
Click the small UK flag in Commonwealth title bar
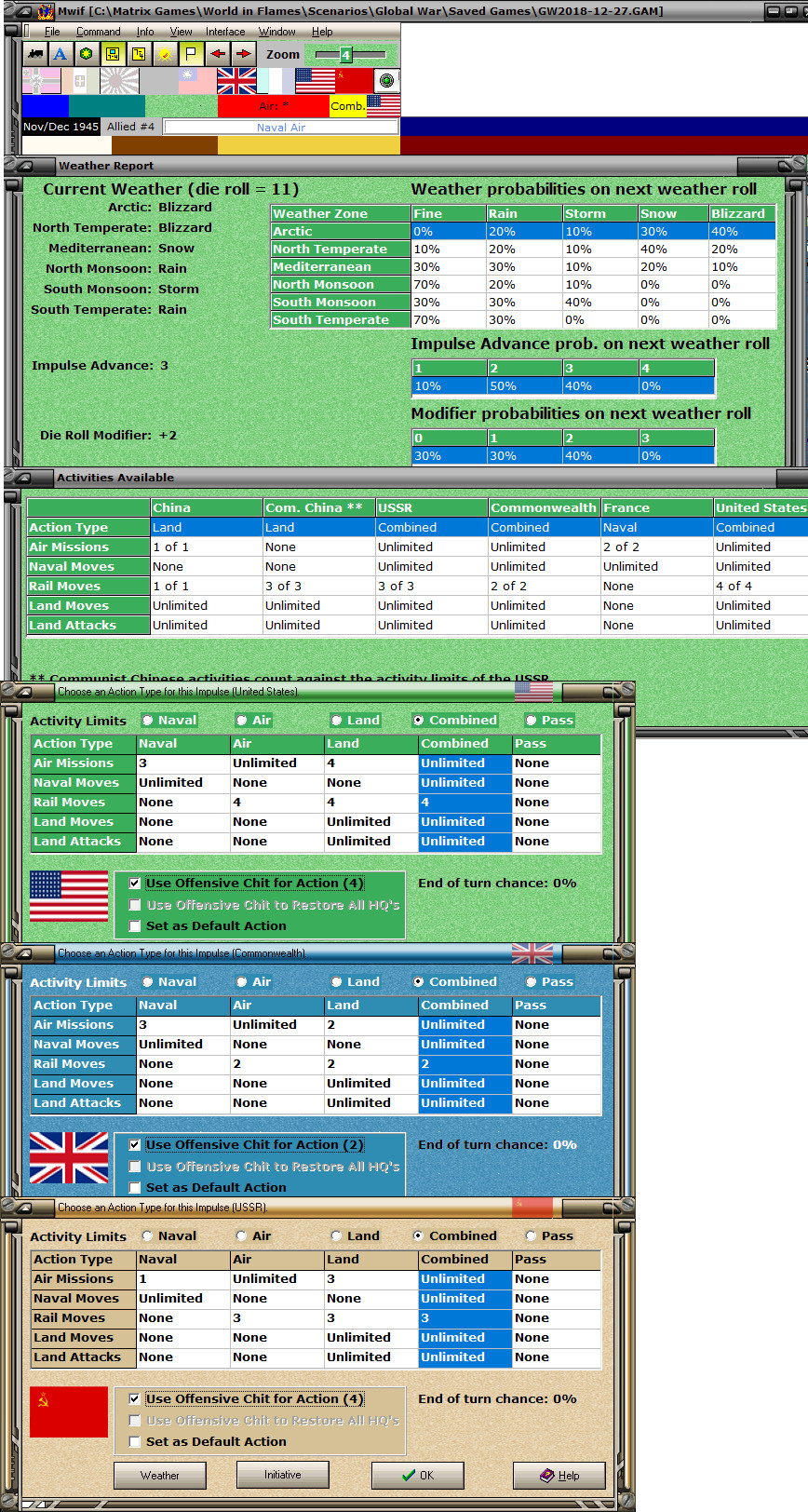click(532, 953)
